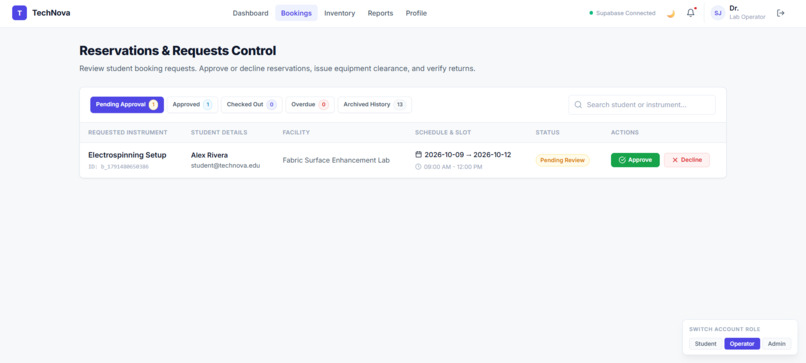The width and height of the screenshot is (806, 363).
Task: View the Overdue tab
Action: (310, 104)
